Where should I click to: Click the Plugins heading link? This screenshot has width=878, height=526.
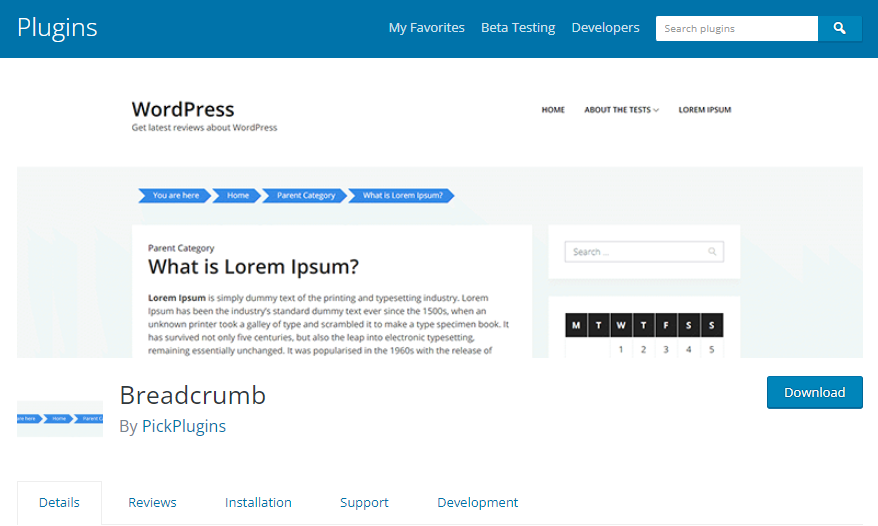point(57,27)
